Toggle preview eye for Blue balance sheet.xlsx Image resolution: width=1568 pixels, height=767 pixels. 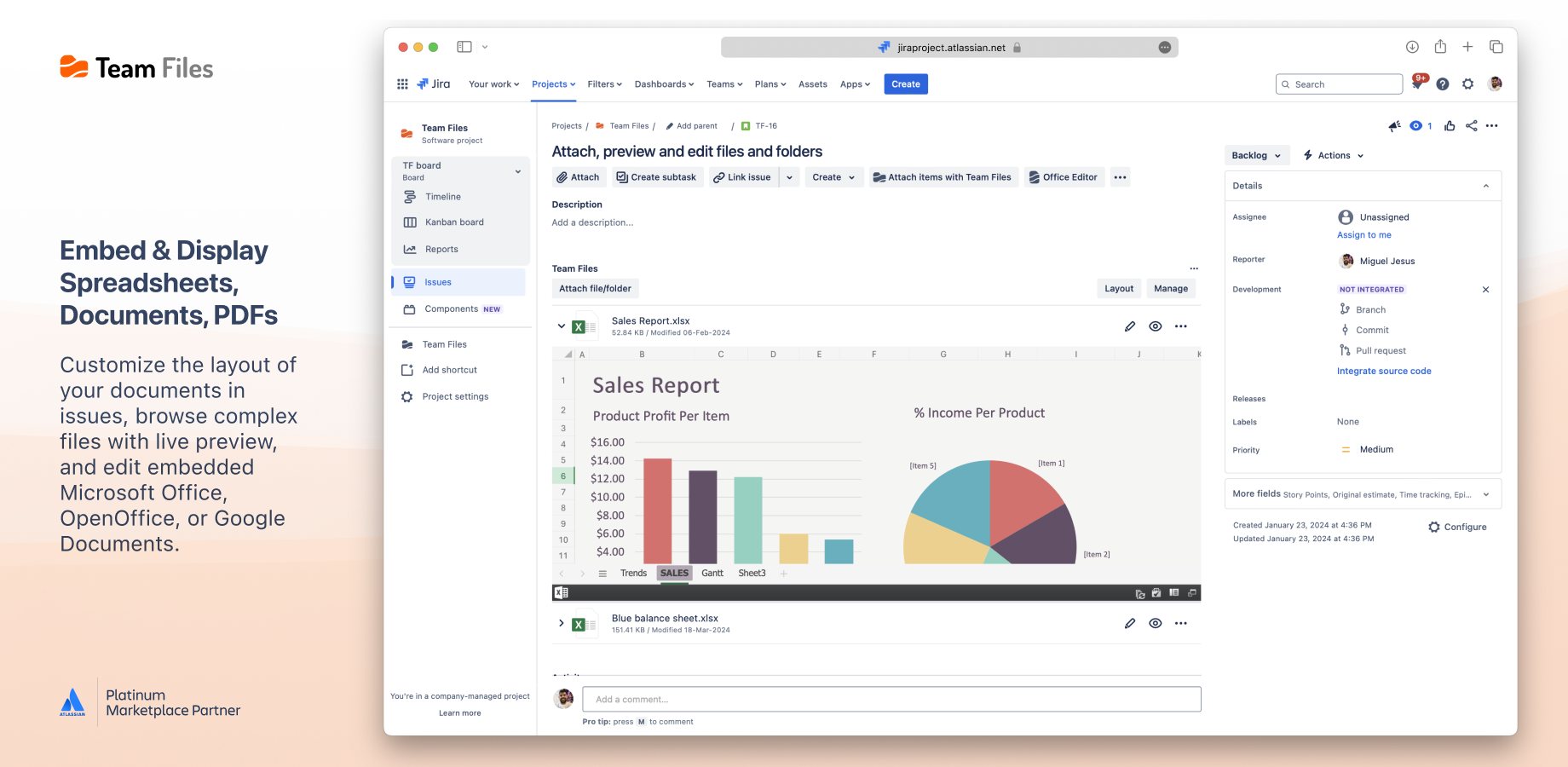1156,623
